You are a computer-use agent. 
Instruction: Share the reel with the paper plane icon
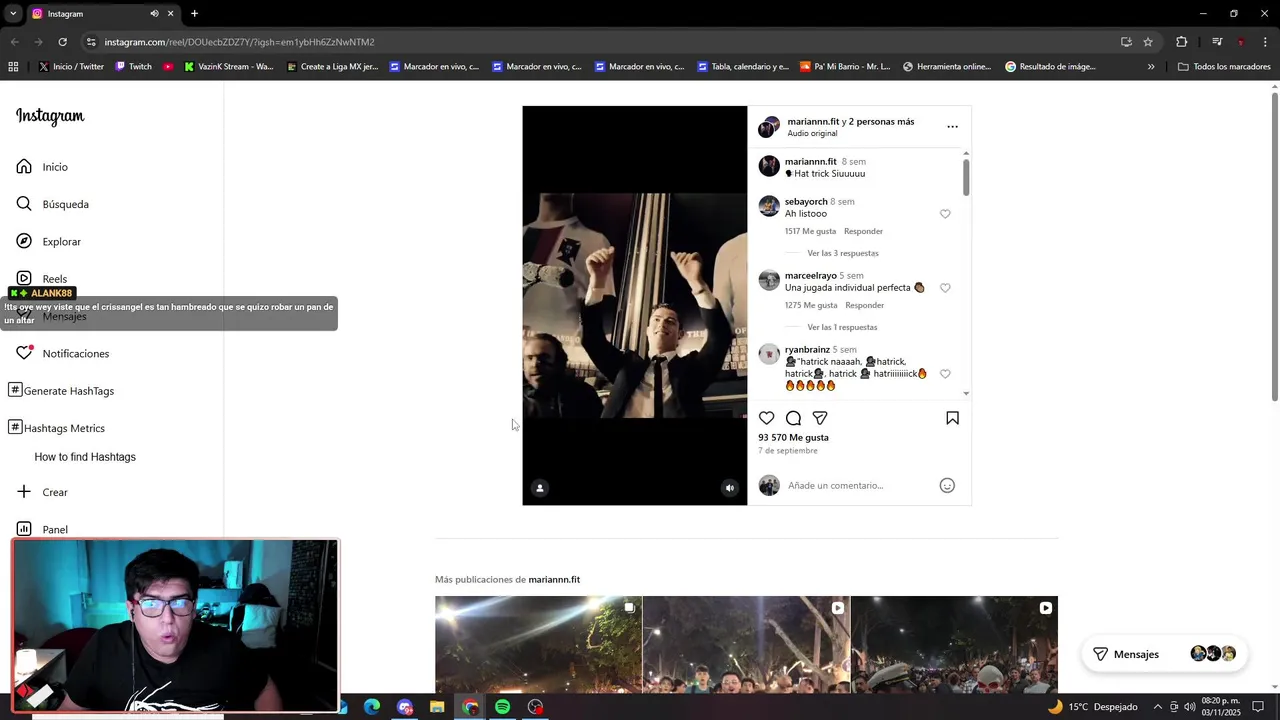820,418
